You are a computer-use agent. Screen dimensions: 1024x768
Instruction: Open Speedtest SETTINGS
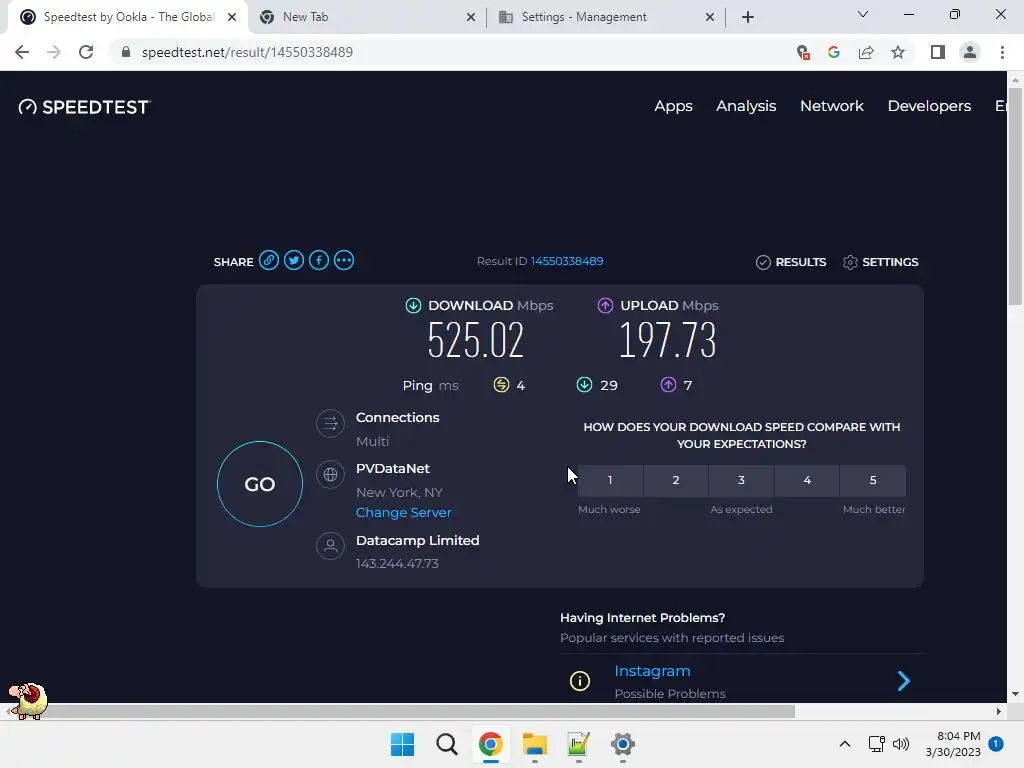(x=880, y=262)
